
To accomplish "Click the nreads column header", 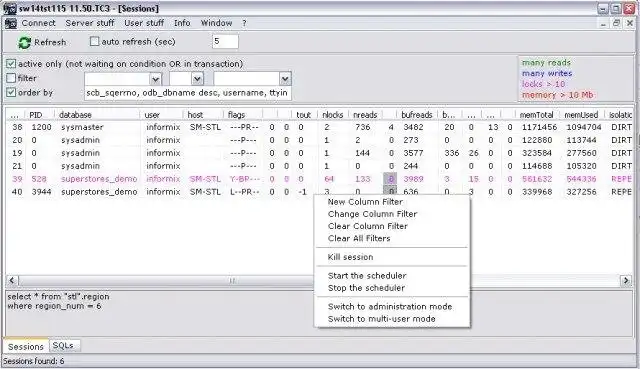I will coord(365,115).
